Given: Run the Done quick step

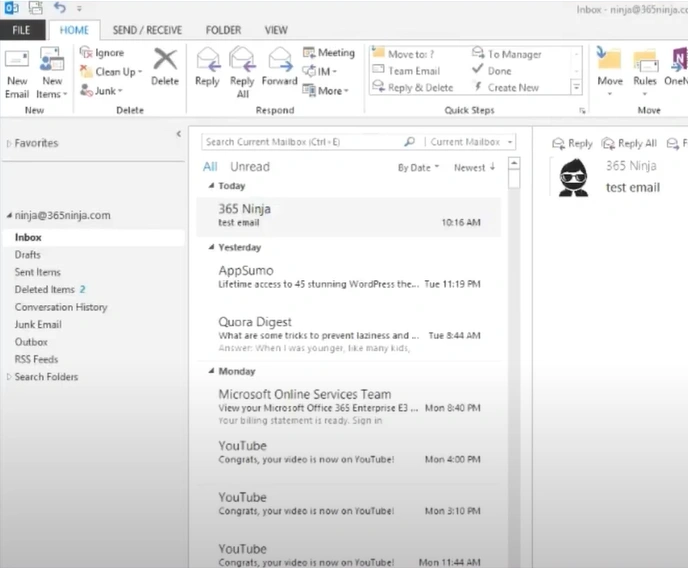Looking at the screenshot, I should 492,71.
